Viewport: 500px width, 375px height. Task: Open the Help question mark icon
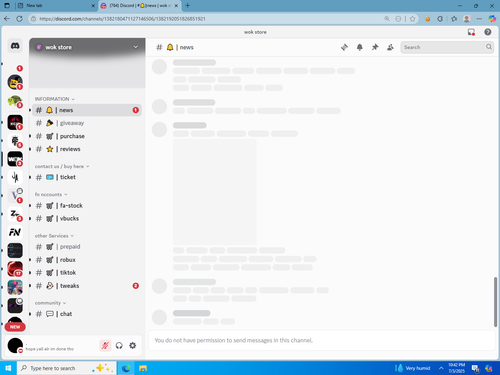click(x=488, y=32)
